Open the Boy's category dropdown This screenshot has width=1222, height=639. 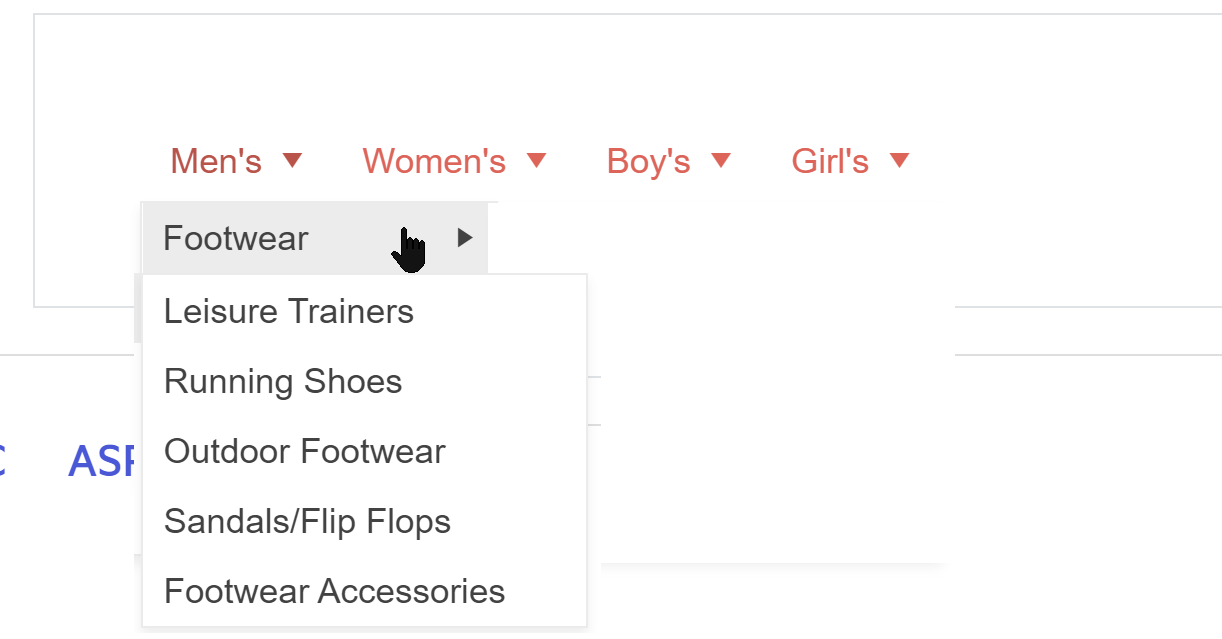click(x=648, y=161)
